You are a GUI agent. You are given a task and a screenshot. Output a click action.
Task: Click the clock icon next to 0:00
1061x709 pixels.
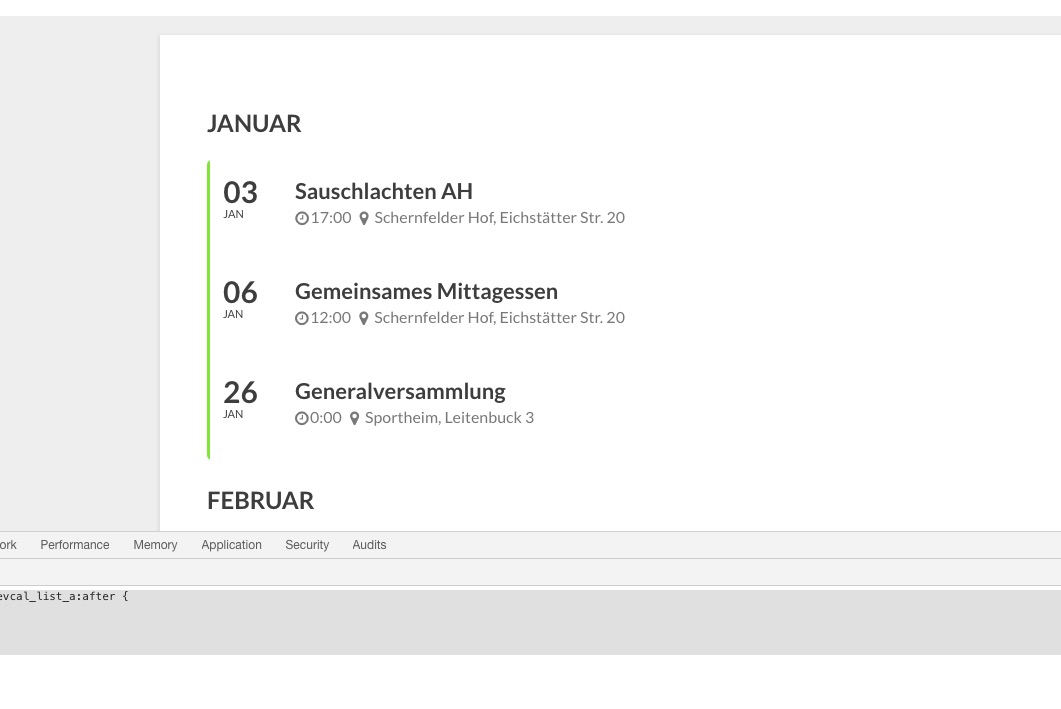302,419
